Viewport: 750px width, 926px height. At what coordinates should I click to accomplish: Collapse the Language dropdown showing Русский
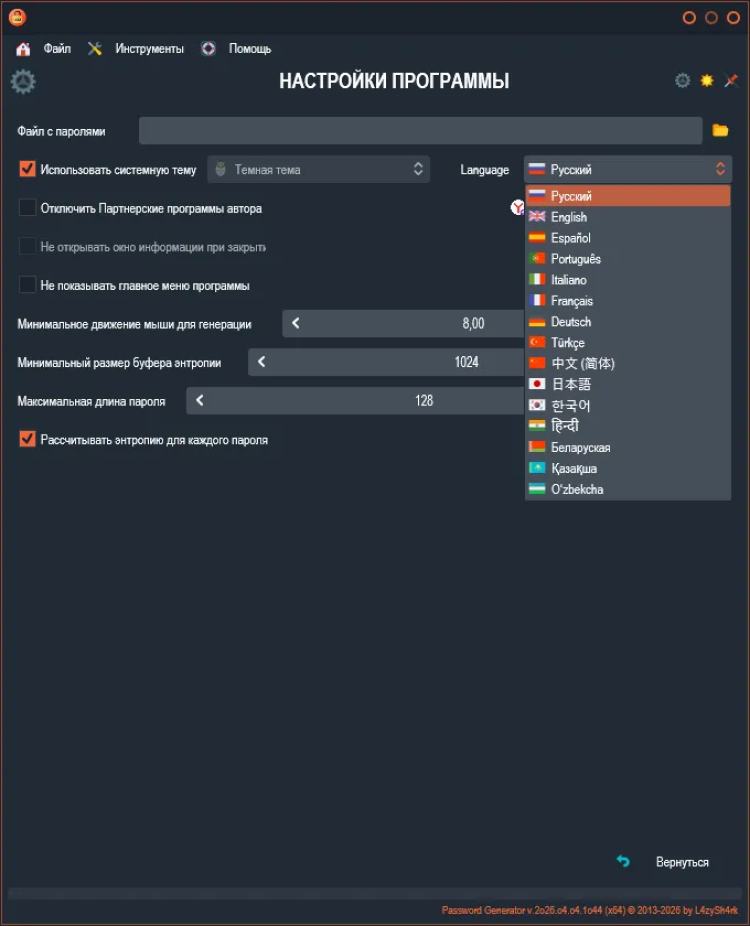point(627,170)
